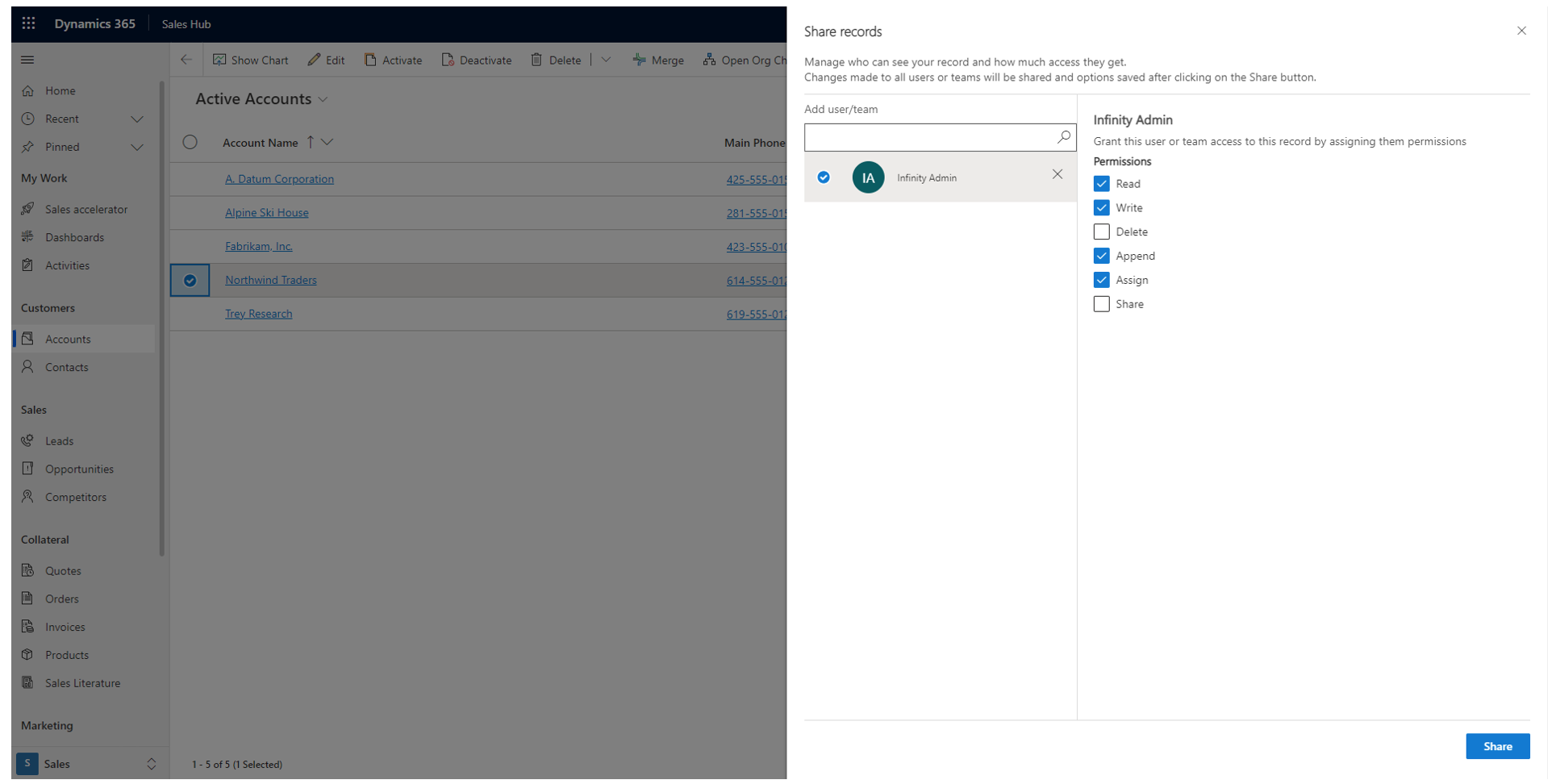
Task: Check the Delete permission checkbox
Action: (x=1101, y=231)
